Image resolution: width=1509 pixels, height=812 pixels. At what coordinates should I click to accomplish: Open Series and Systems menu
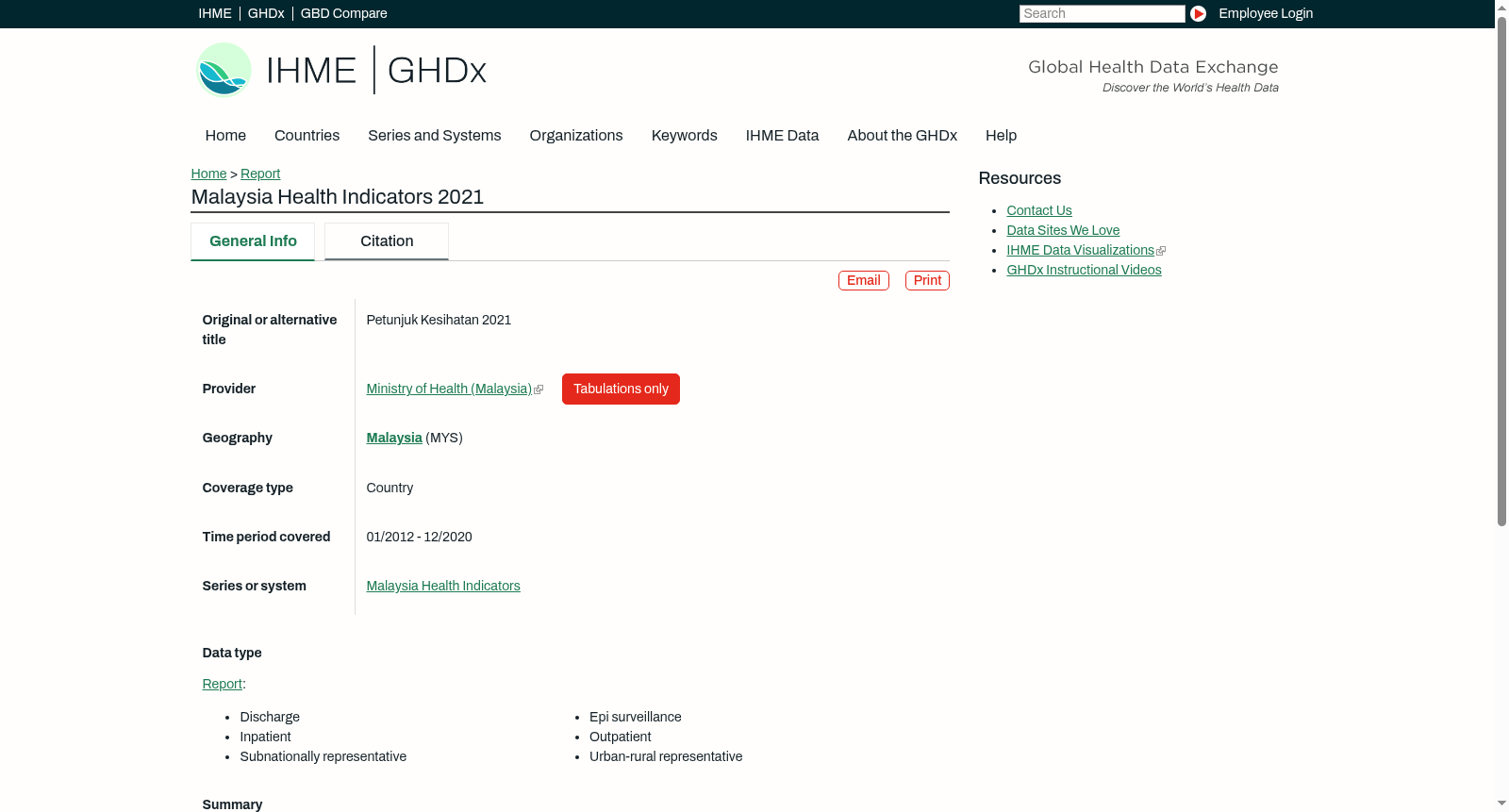coord(435,135)
